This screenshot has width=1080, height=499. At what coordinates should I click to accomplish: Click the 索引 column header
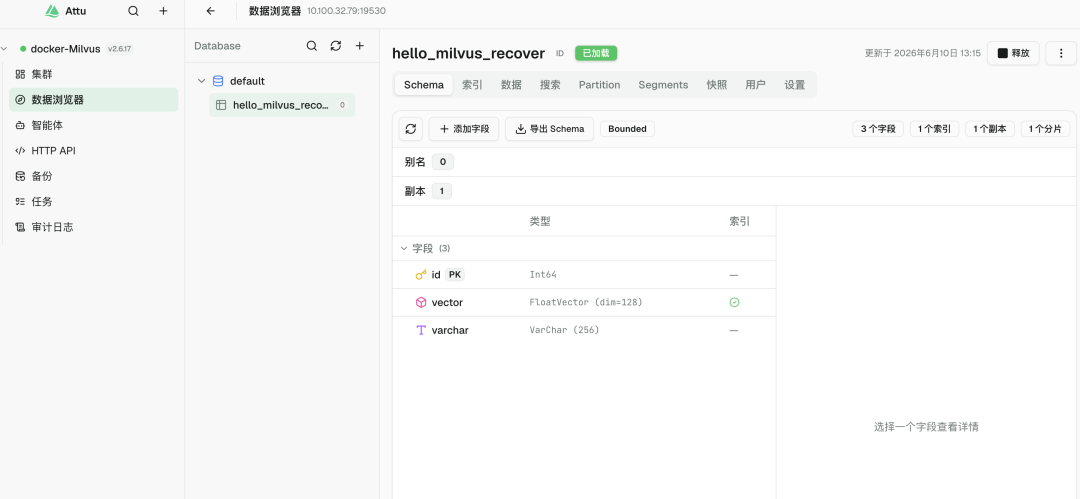point(740,221)
